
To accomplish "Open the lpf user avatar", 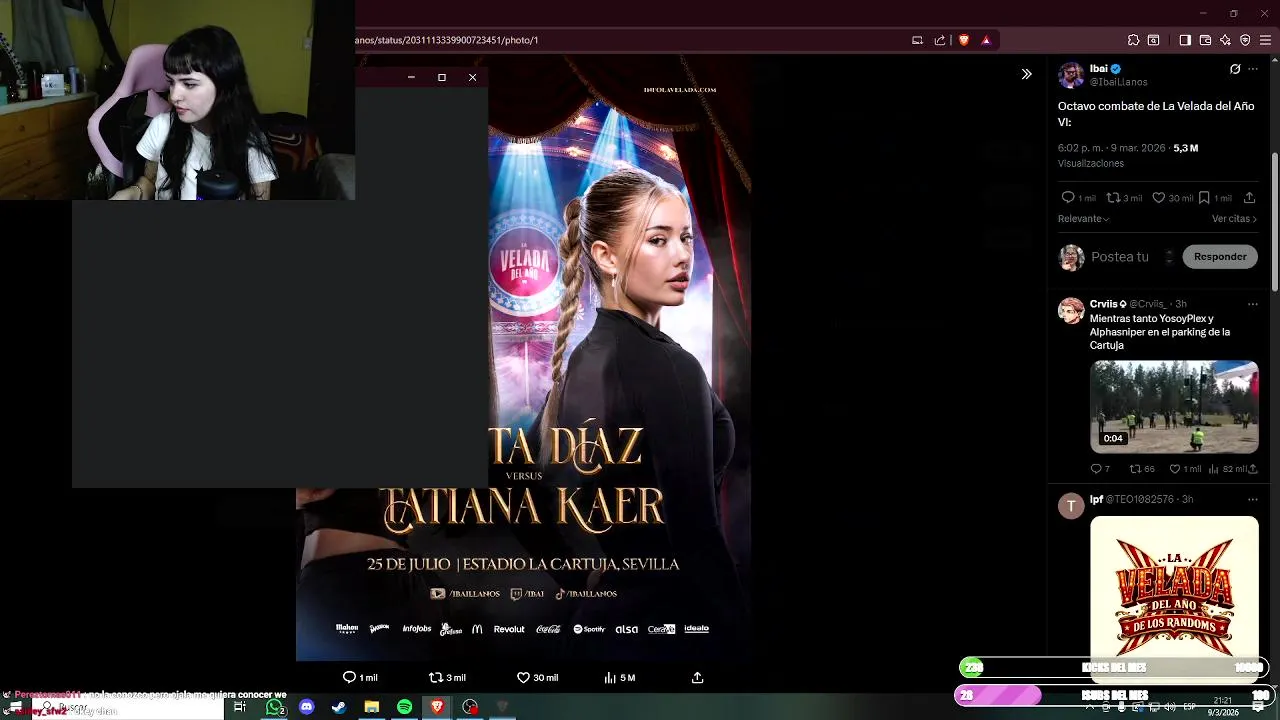I will pyautogui.click(x=1071, y=506).
